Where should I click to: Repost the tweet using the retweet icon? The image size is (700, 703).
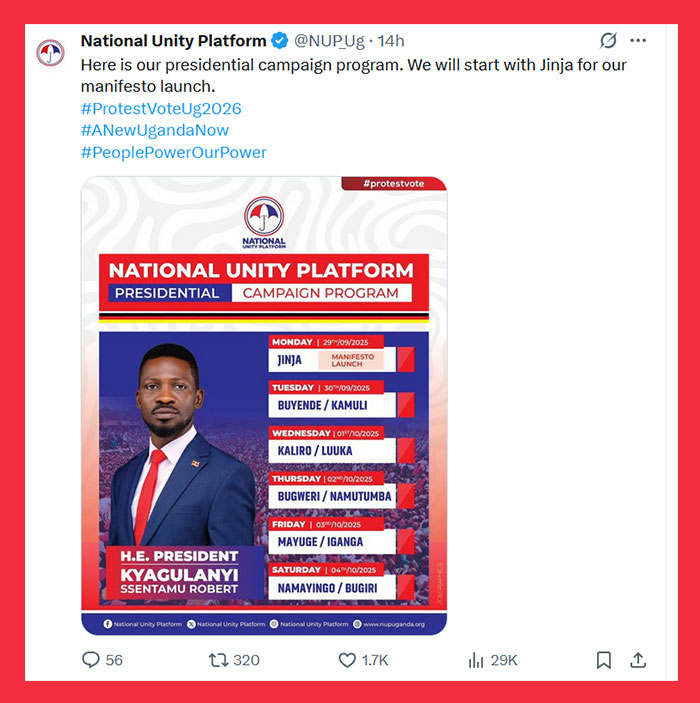coord(218,660)
